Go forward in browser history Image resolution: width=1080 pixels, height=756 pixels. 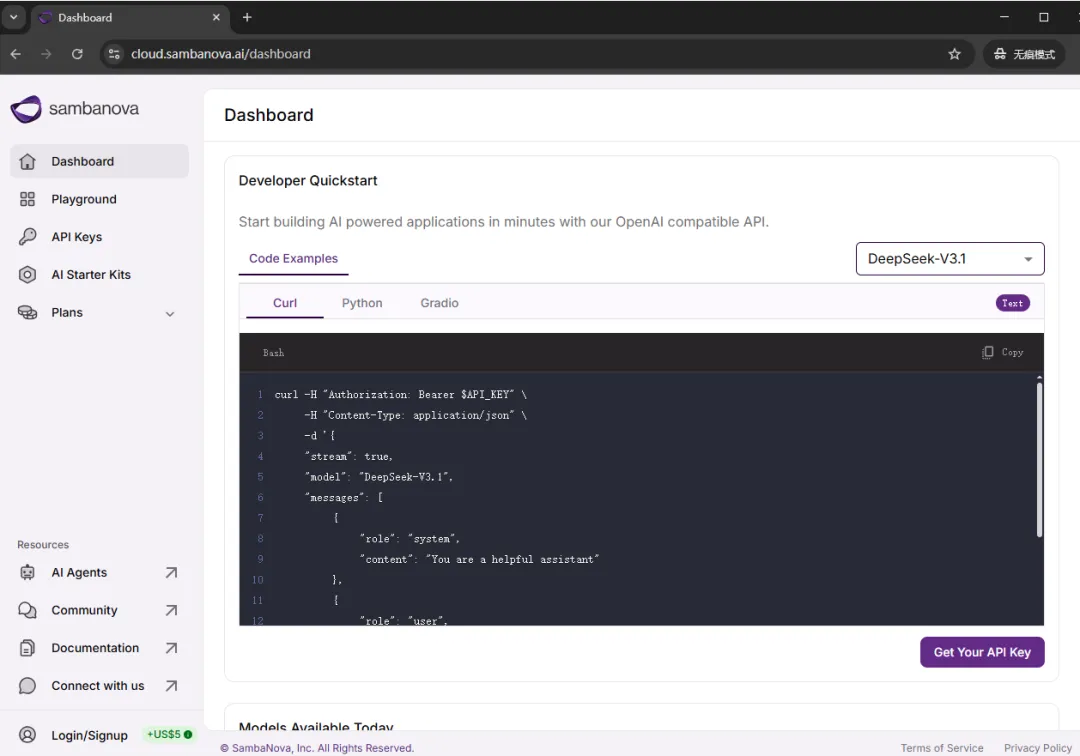46,54
